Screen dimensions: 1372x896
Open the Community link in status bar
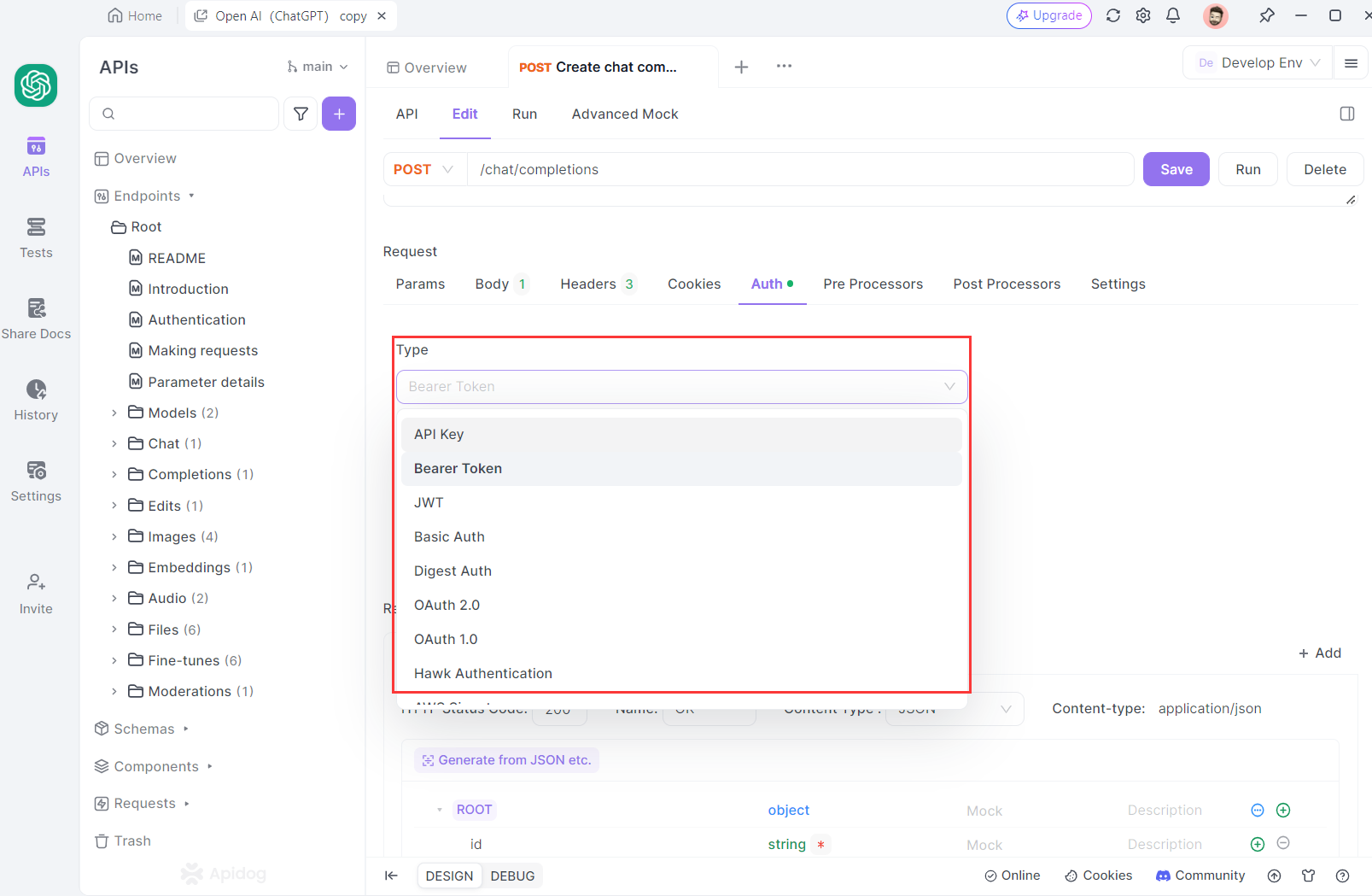tap(1200, 876)
